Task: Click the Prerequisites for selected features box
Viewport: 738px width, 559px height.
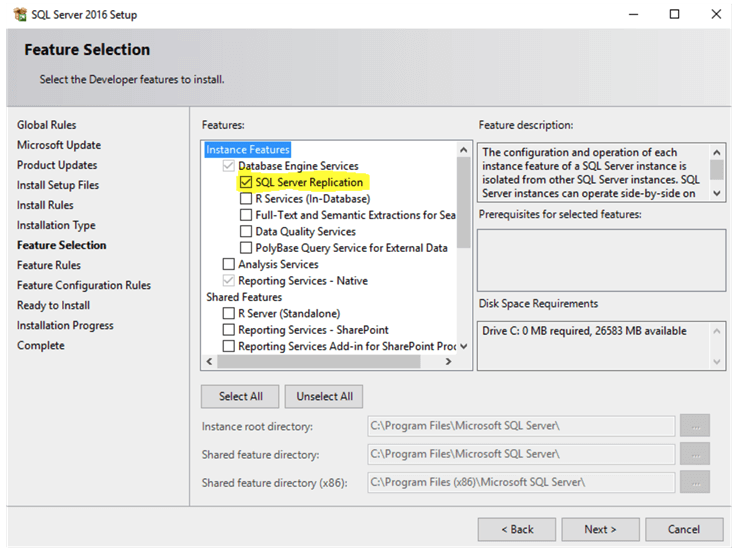Action: tap(601, 260)
